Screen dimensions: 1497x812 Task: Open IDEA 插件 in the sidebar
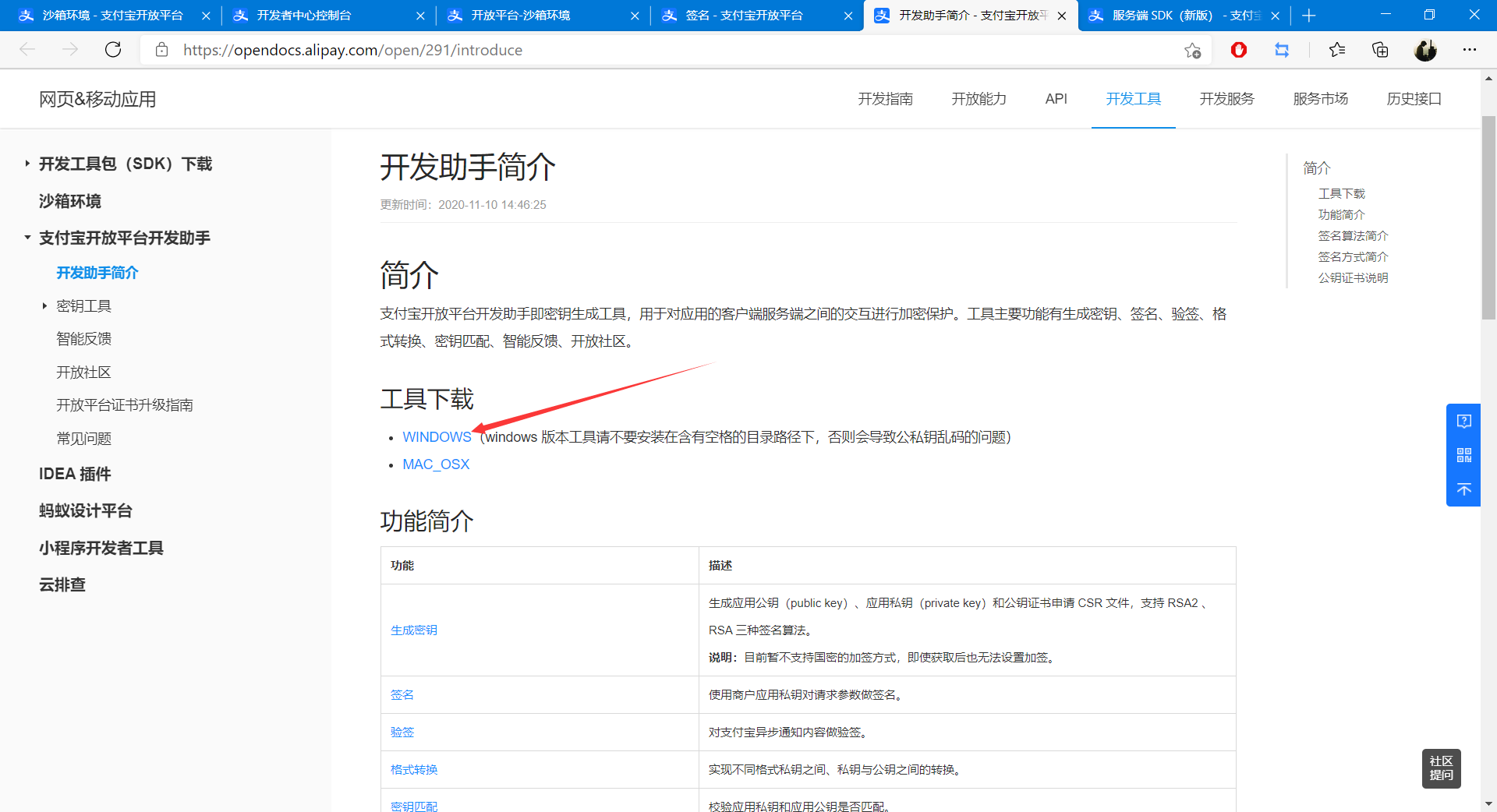75,474
